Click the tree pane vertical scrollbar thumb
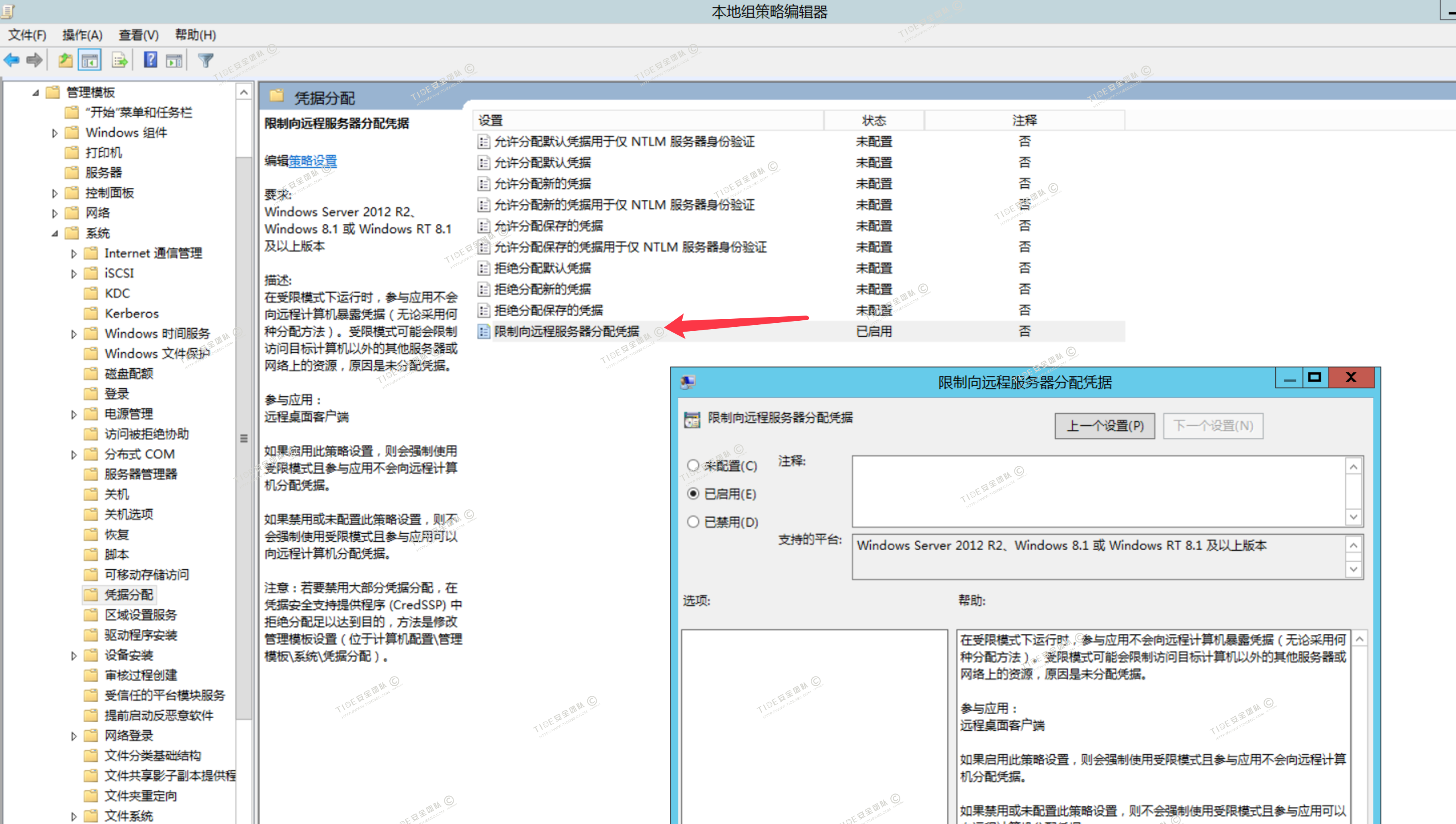 (x=244, y=438)
